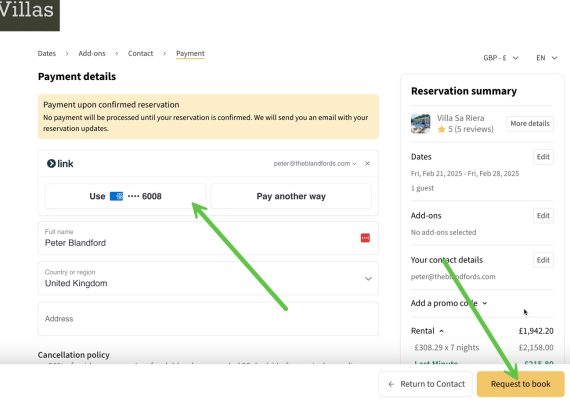Open the Country or region dropdown
This screenshot has width=570, height=402.
pos(208,278)
